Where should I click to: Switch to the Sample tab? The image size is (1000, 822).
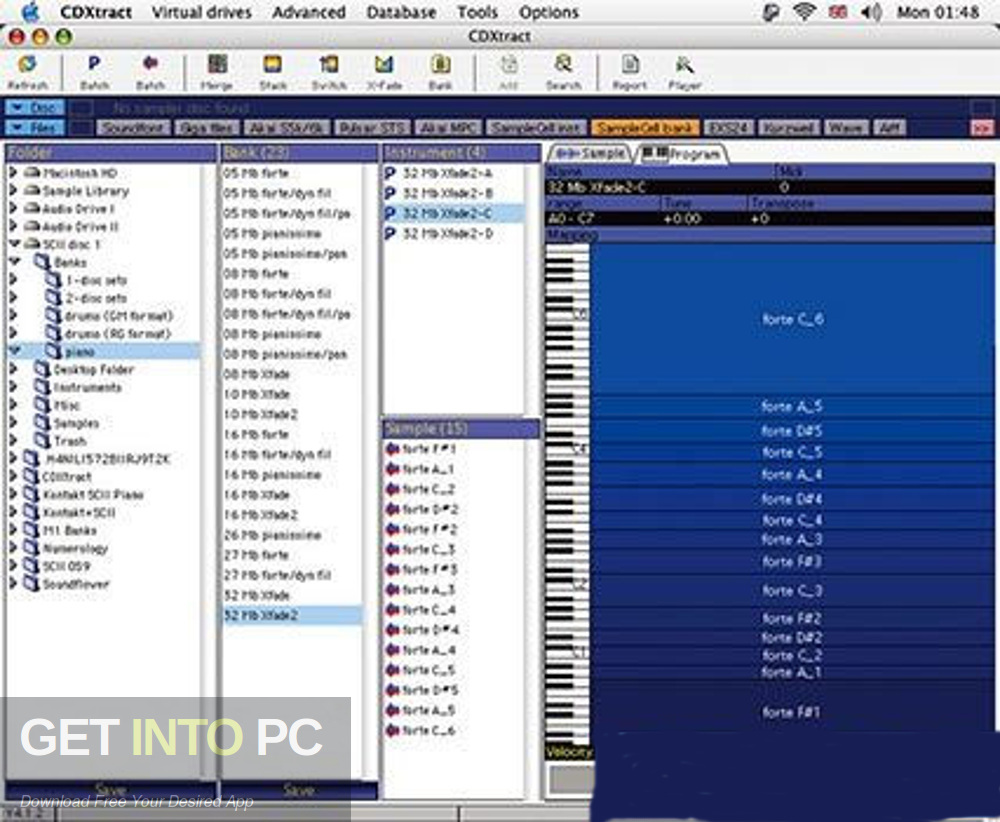[x=590, y=154]
